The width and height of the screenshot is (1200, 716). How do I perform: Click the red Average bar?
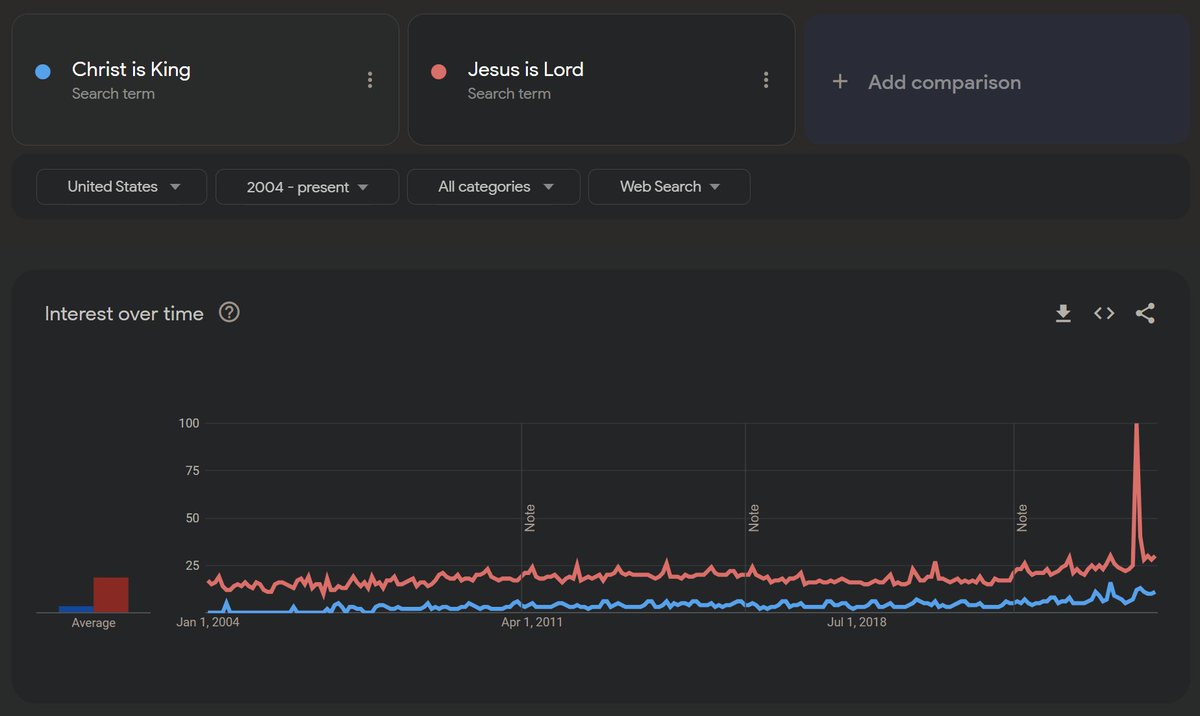111,595
